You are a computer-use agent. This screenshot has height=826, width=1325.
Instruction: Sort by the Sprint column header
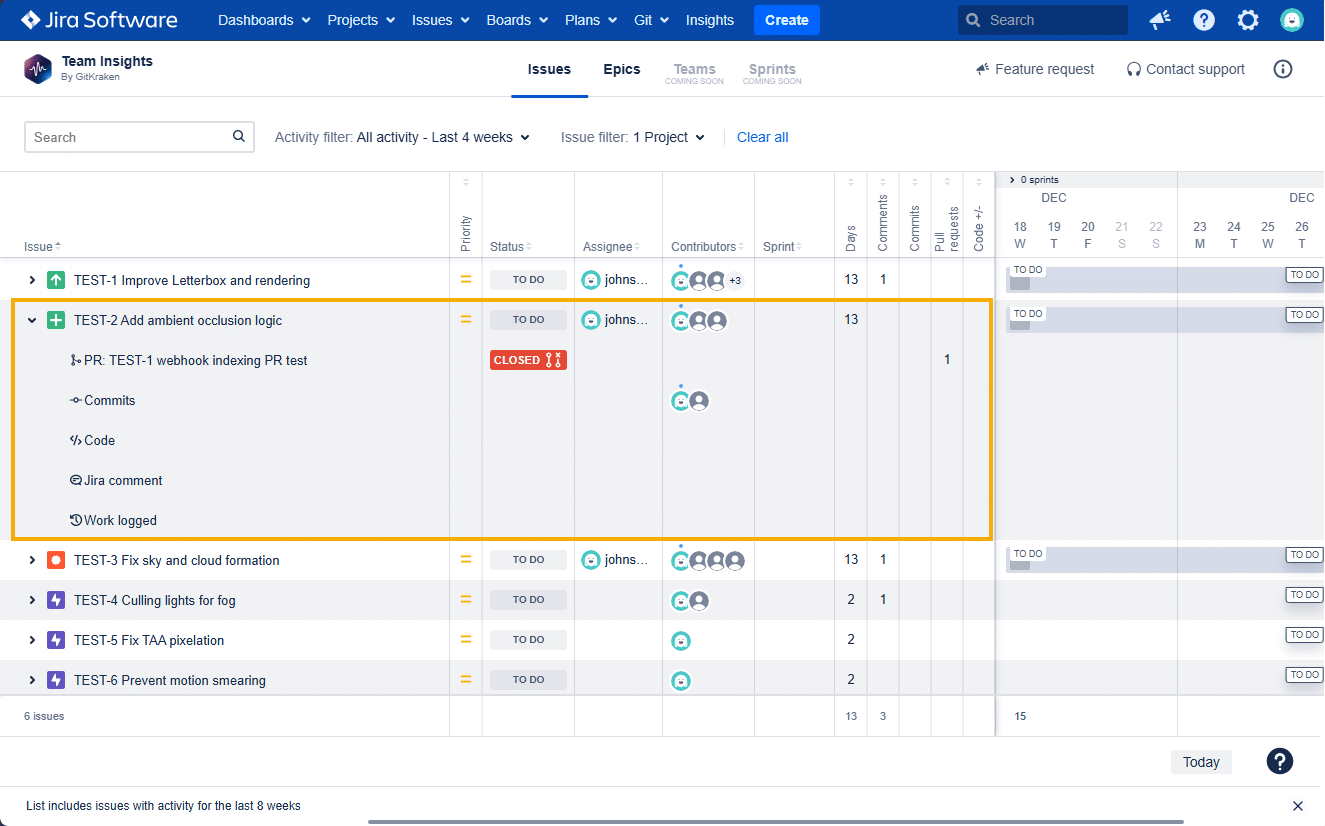tap(783, 246)
